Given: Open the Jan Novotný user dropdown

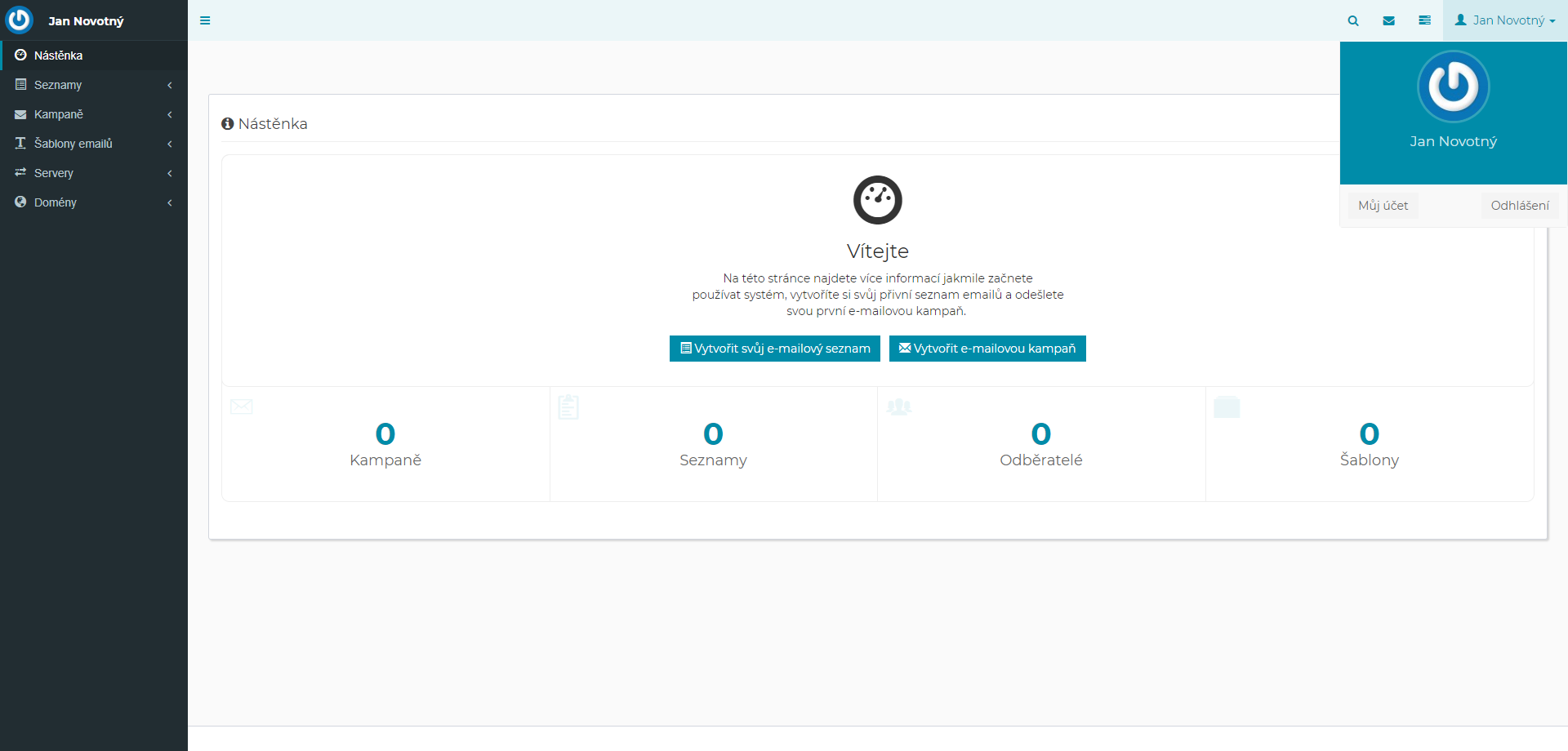Looking at the screenshot, I should (x=1505, y=20).
